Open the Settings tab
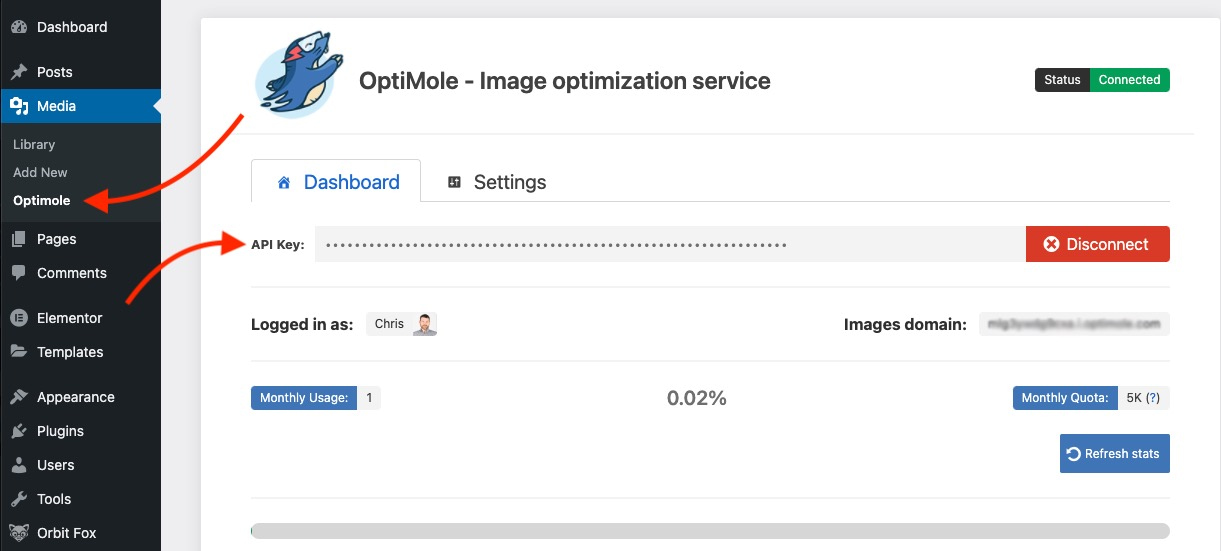Viewport: 1221px width, 551px height. (497, 182)
